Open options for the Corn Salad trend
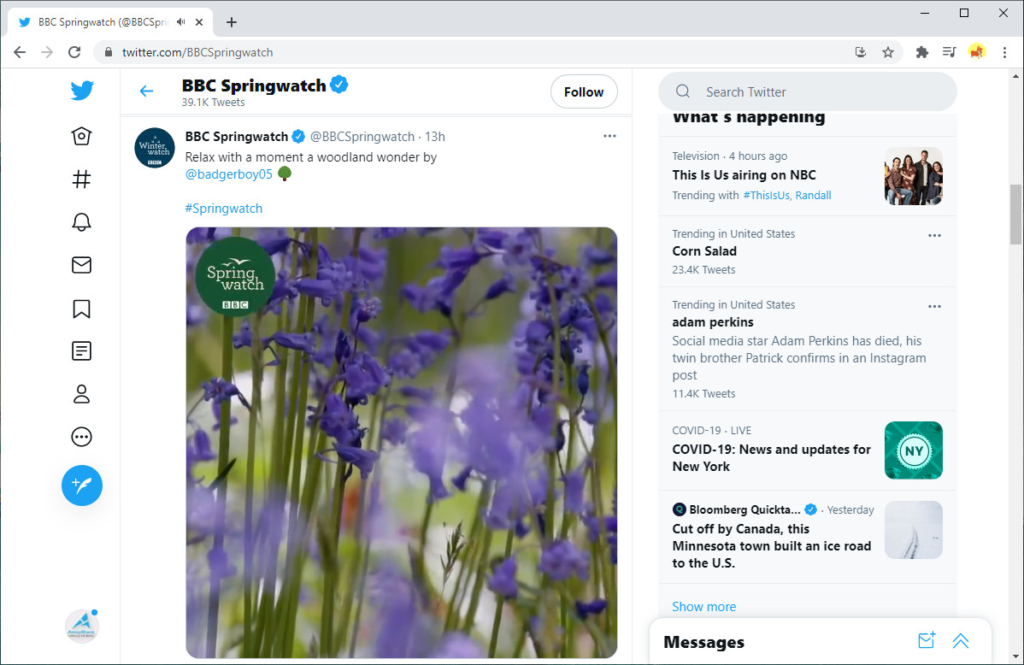The height and width of the screenshot is (665, 1024). click(934, 235)
